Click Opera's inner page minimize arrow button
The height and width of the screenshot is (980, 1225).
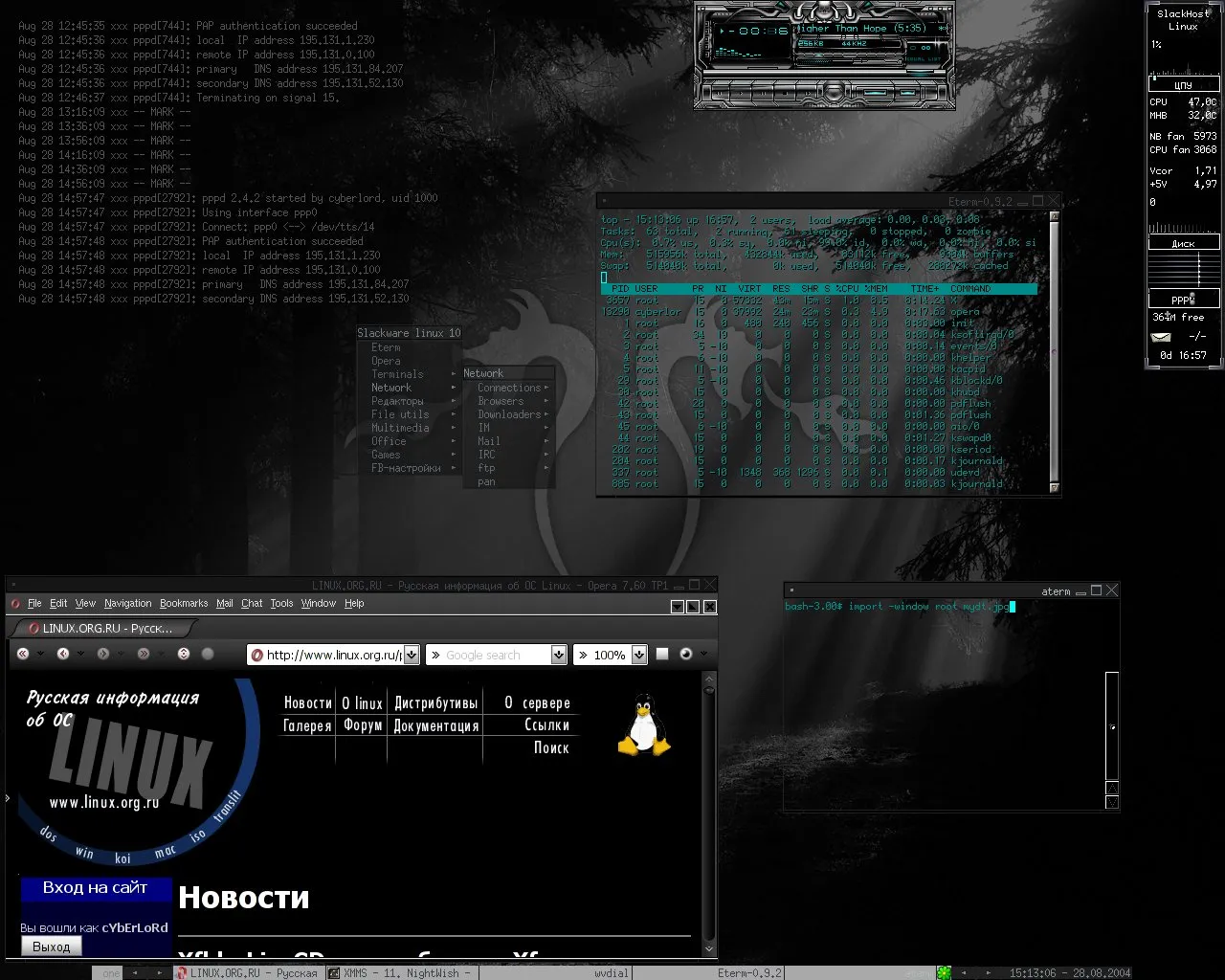677,607
